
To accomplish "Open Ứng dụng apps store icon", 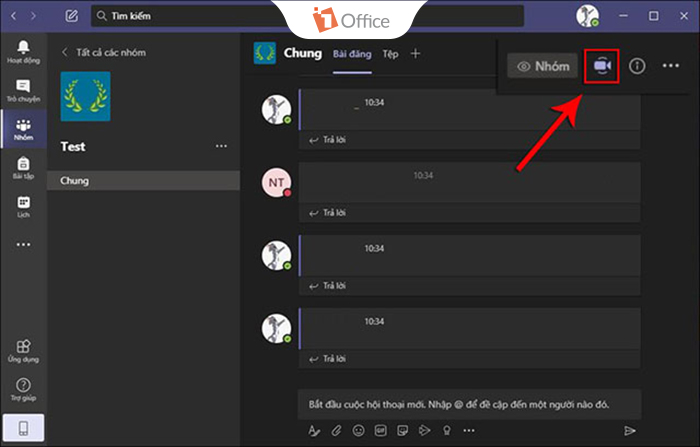I will coord(23,351).
